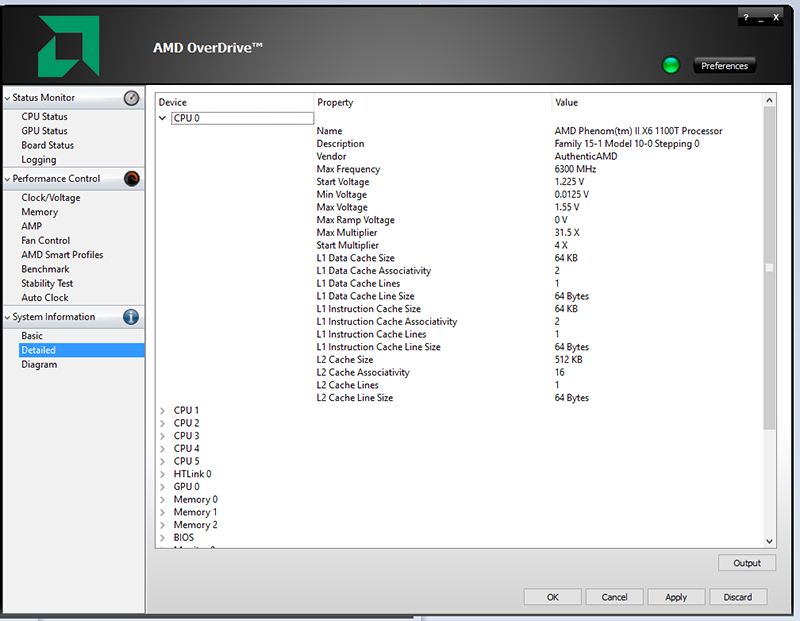Click the Performance Control speedometer icon
The height and width of the screenshot is (621, 800).
click(132, 179)
